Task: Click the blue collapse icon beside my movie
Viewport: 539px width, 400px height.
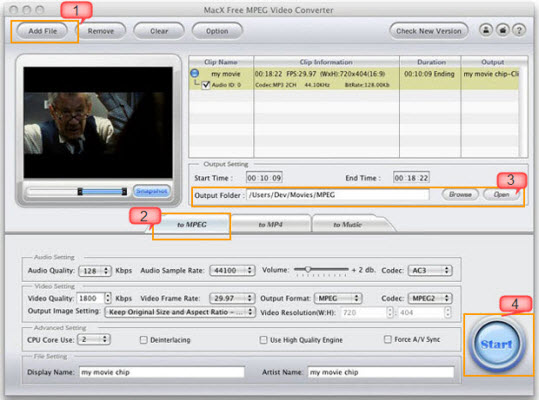Action: tap(195, 73)
